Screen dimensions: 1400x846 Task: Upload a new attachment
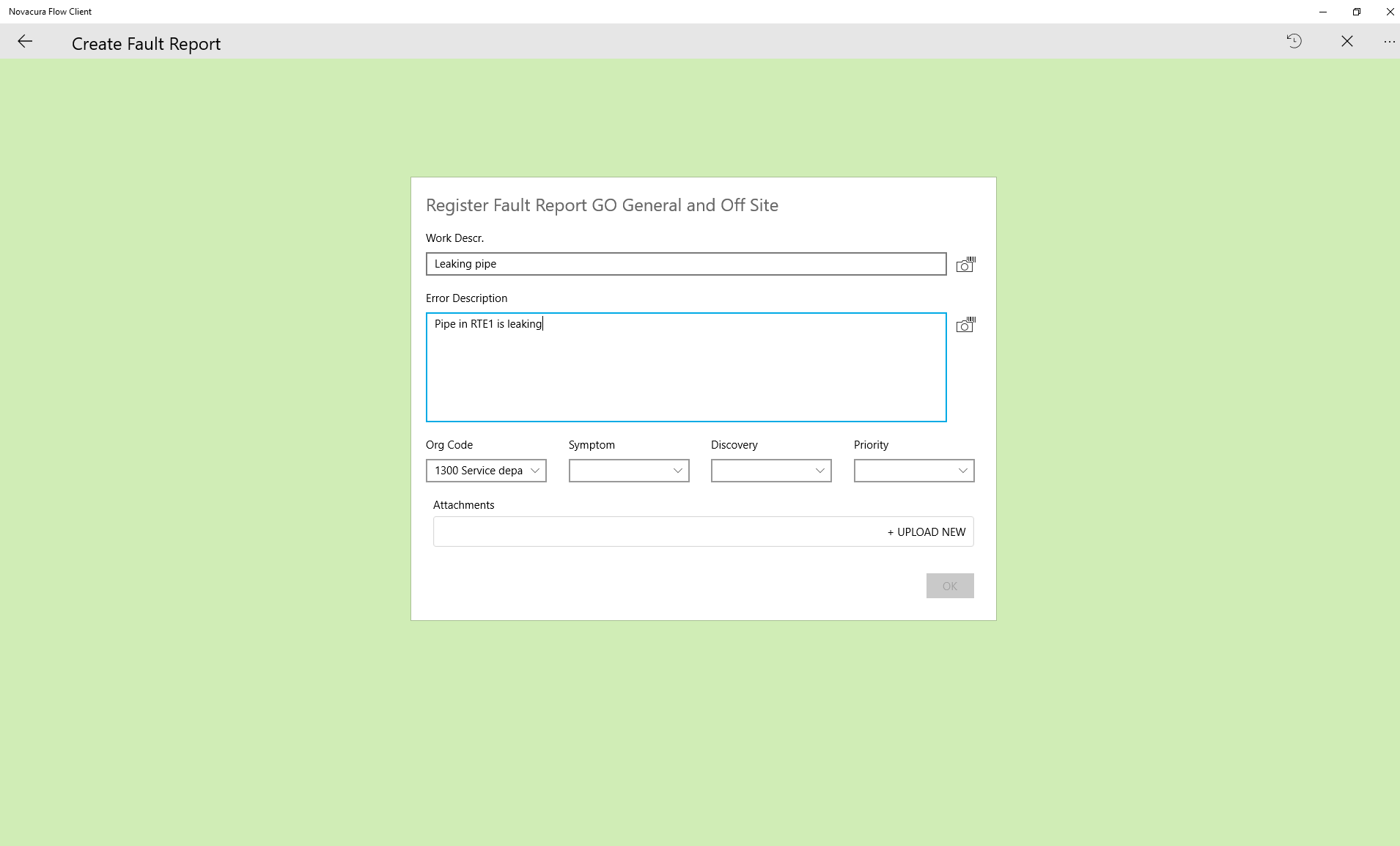(x=926, y=532)
